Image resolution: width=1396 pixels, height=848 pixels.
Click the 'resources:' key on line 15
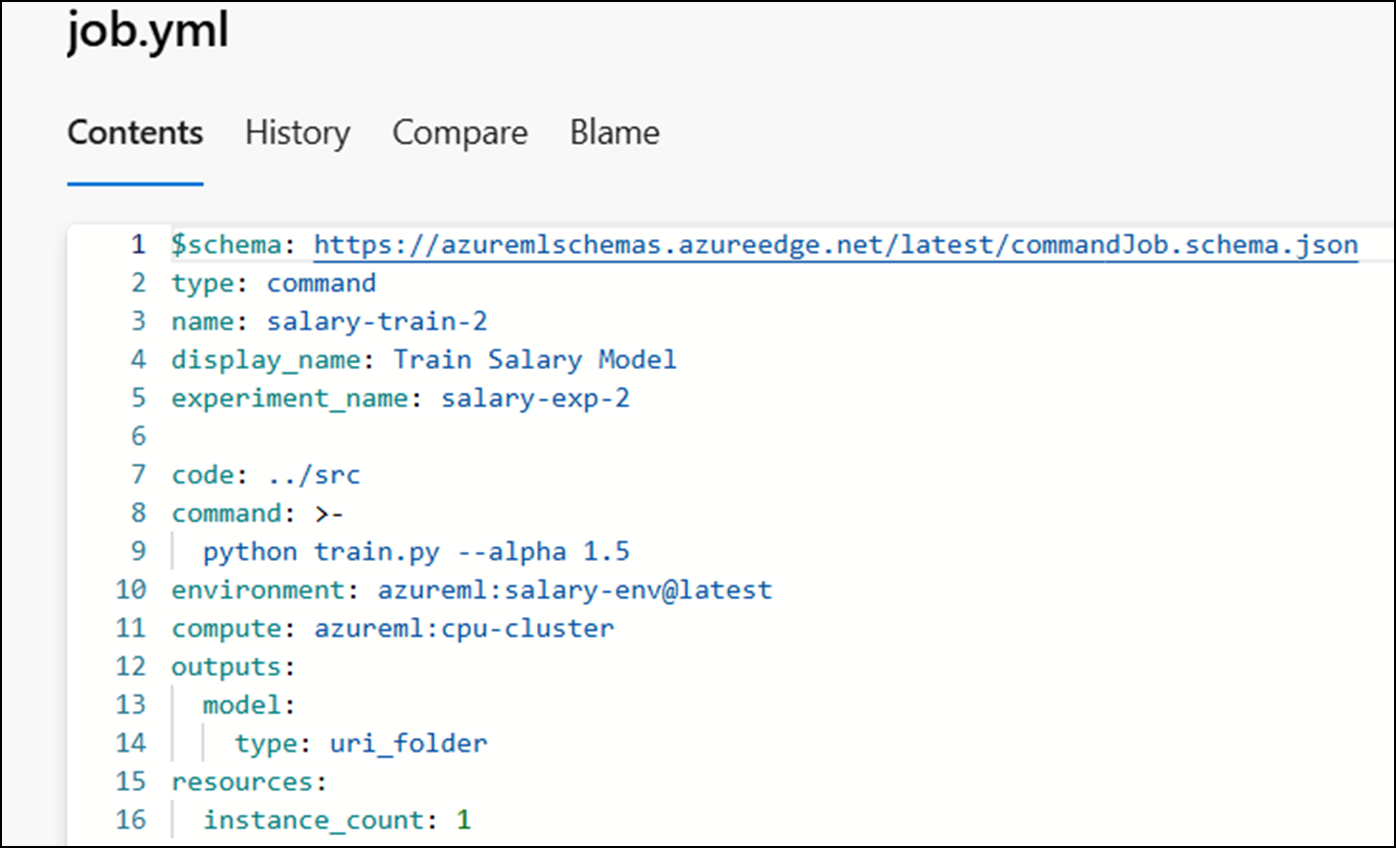click(x=250, y=781)
